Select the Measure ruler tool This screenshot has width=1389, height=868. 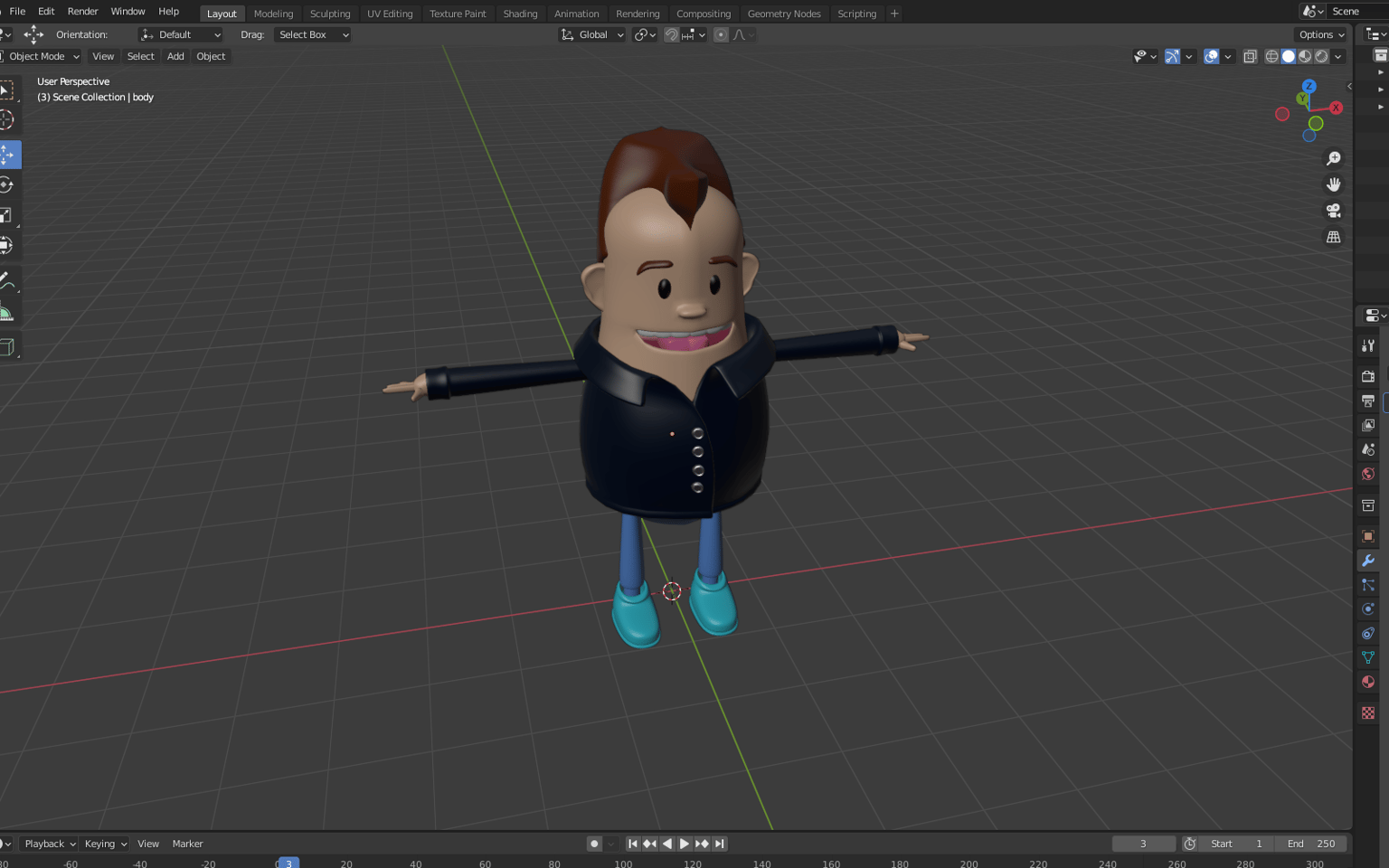(x=7, y=313)
